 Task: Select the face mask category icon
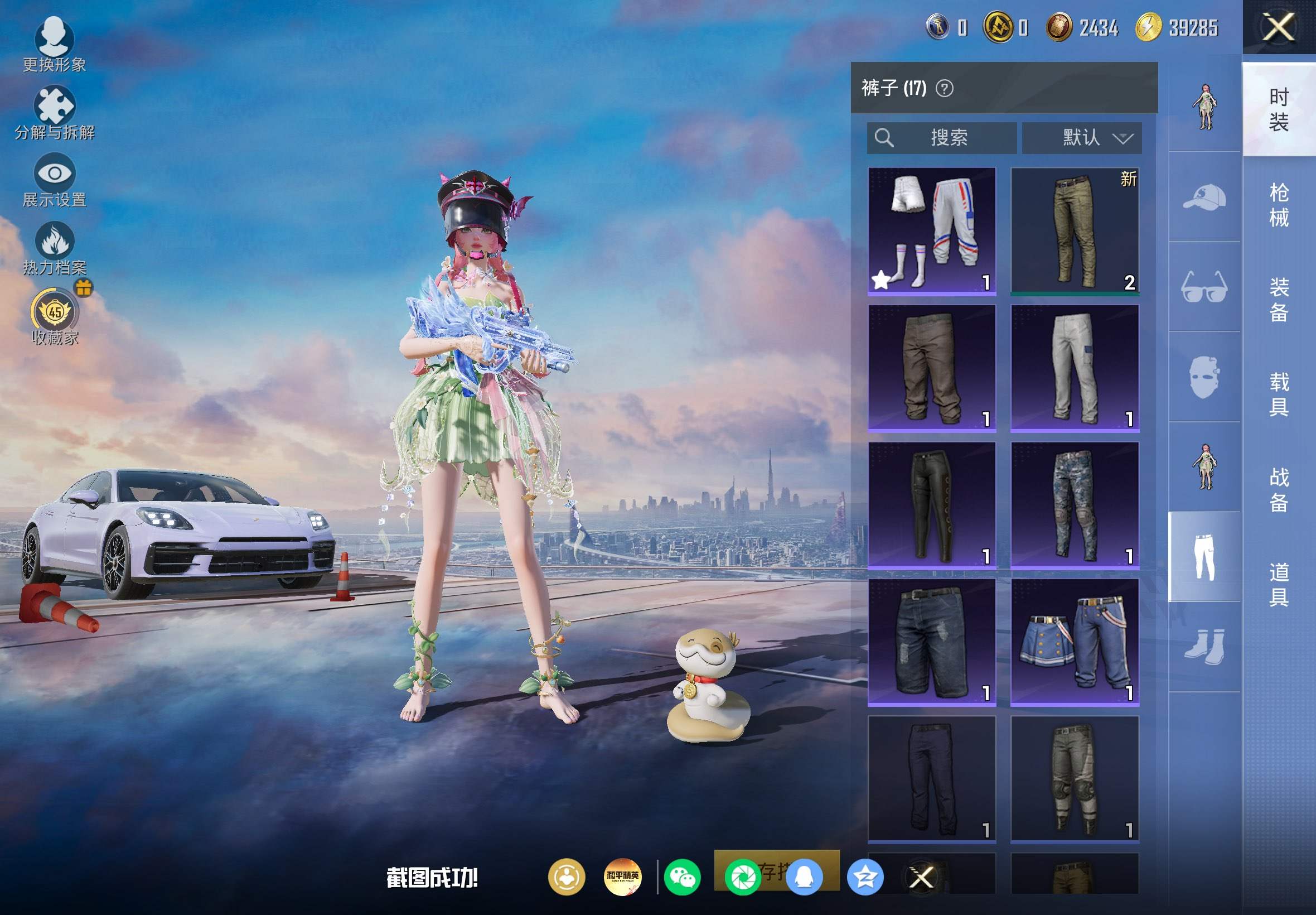click(x=1204, y=377)
